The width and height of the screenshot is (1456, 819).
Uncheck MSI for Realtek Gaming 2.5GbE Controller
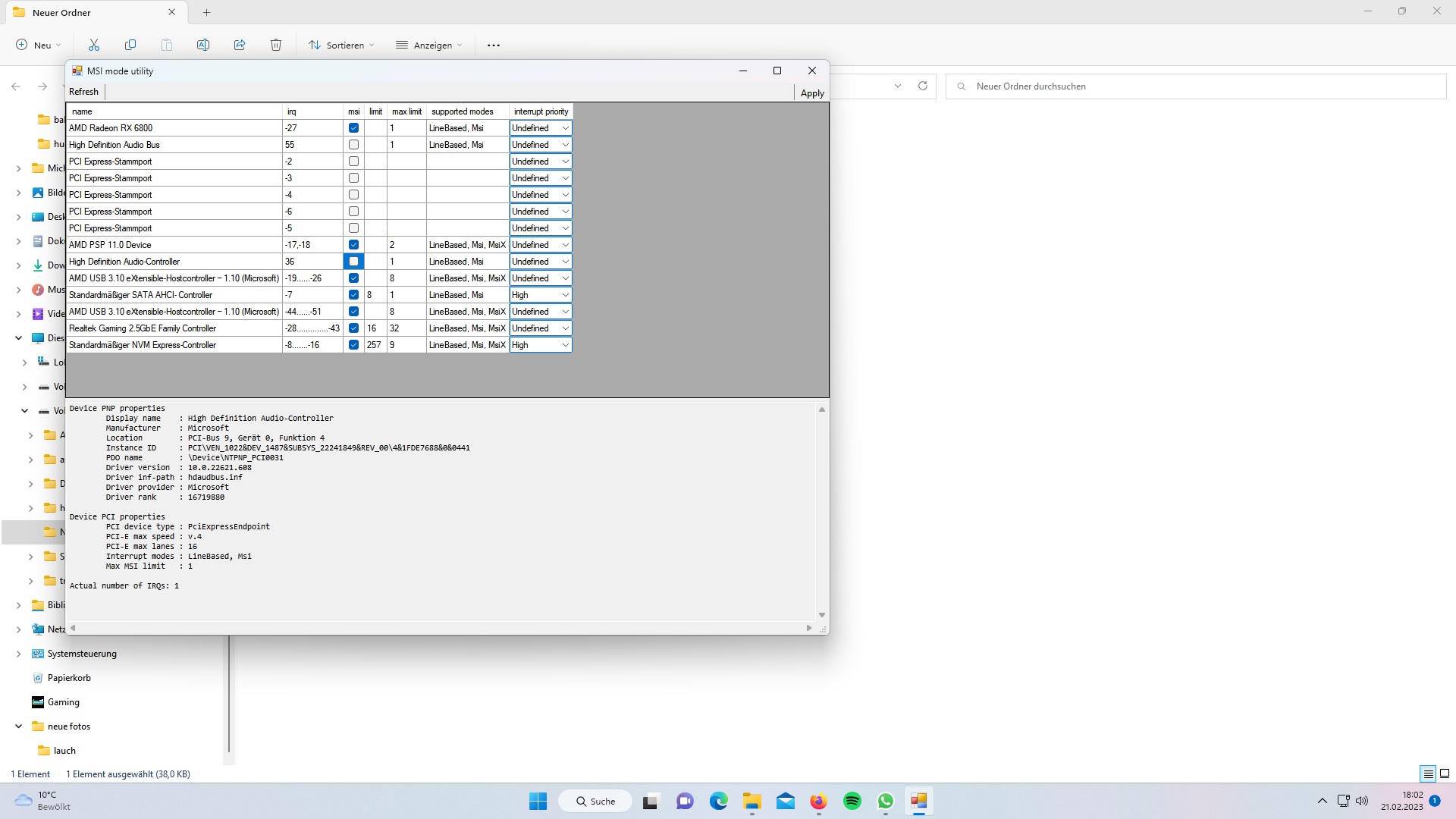353,328
